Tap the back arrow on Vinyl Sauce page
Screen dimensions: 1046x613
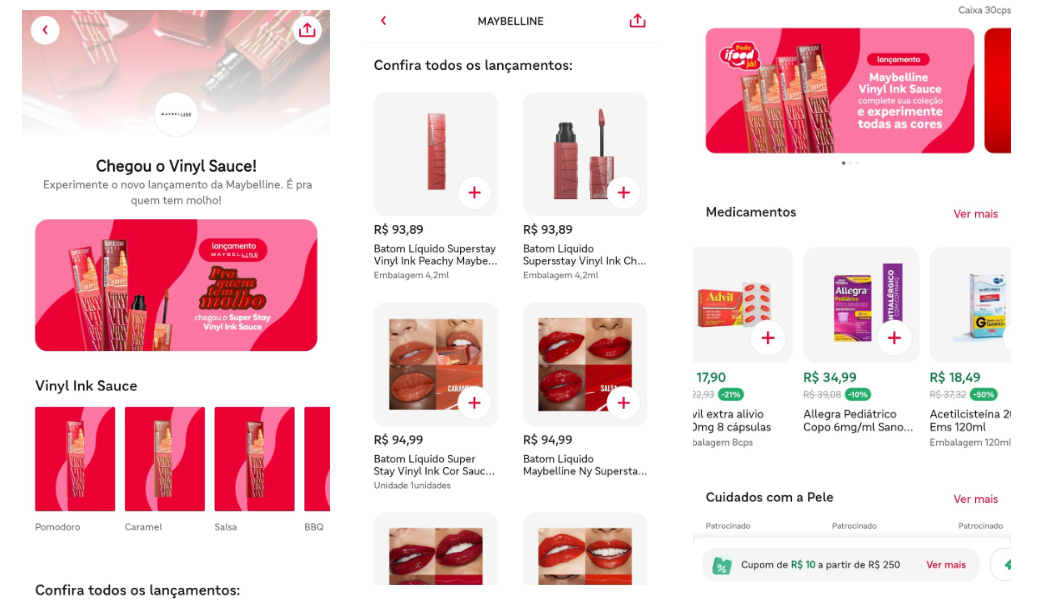point(45,30)
